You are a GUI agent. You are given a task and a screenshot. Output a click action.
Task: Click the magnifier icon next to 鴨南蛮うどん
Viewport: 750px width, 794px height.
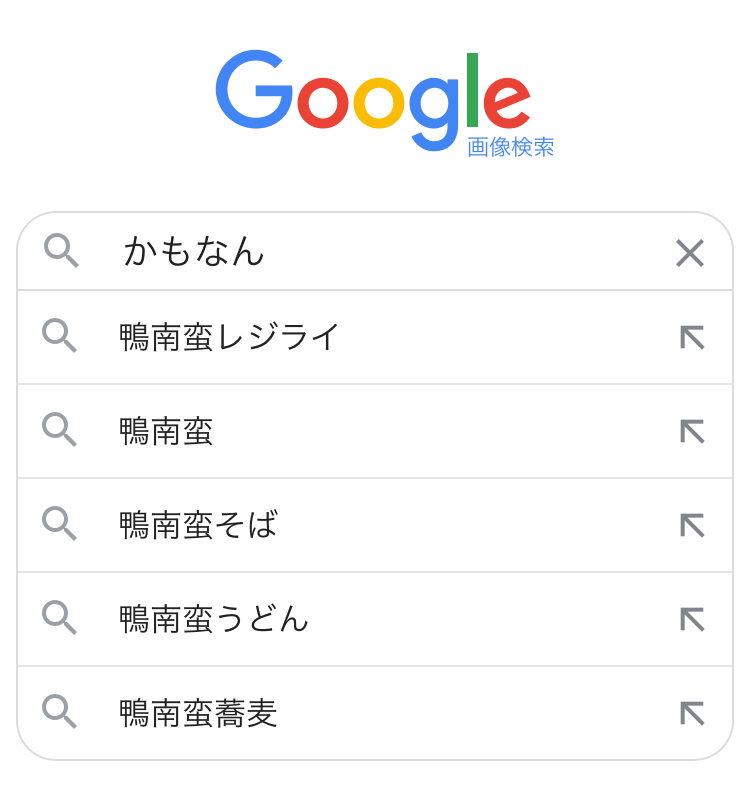[59, 618]
